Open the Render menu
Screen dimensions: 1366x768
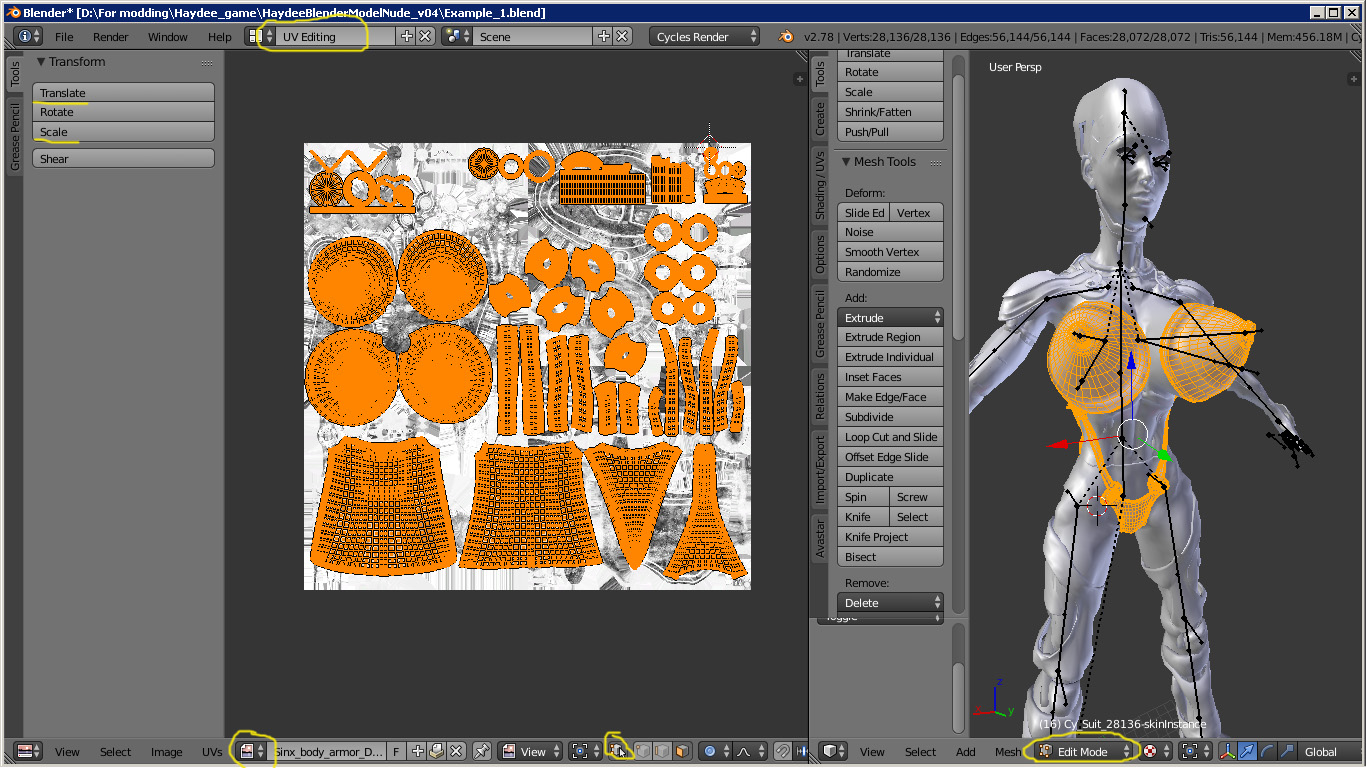pos(111,37)
